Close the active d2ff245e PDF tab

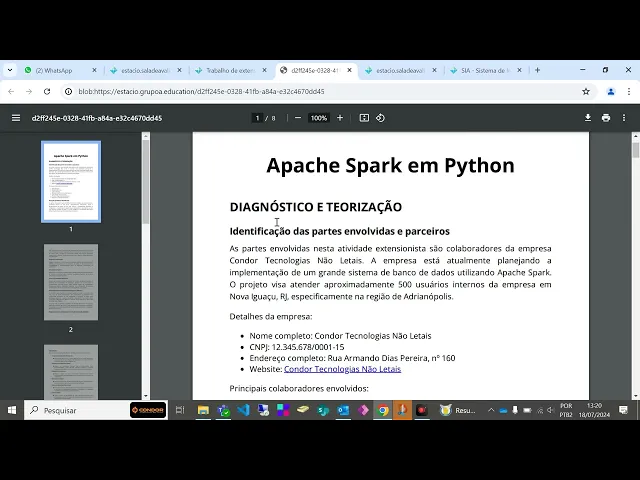(x=349, y=70)
